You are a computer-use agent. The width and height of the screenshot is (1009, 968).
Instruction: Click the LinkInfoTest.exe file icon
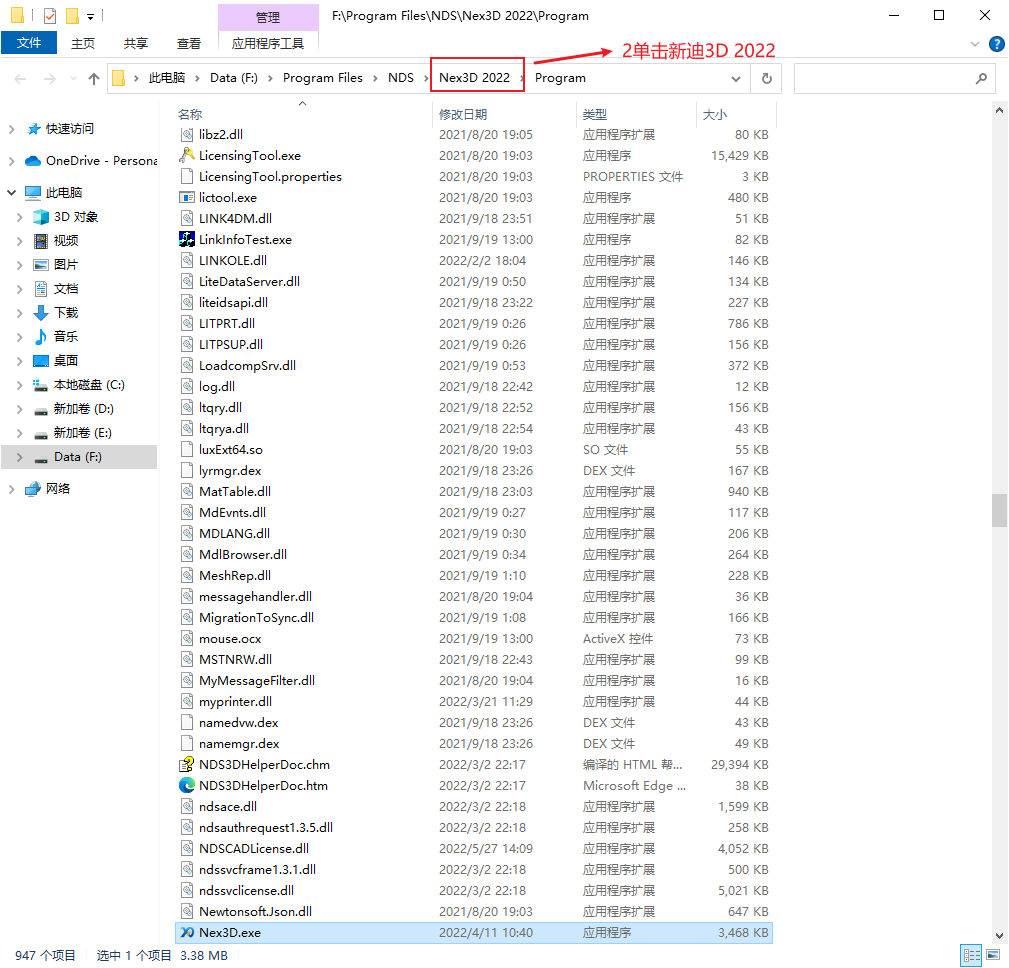pyautogui.click(x=187, y=239)
